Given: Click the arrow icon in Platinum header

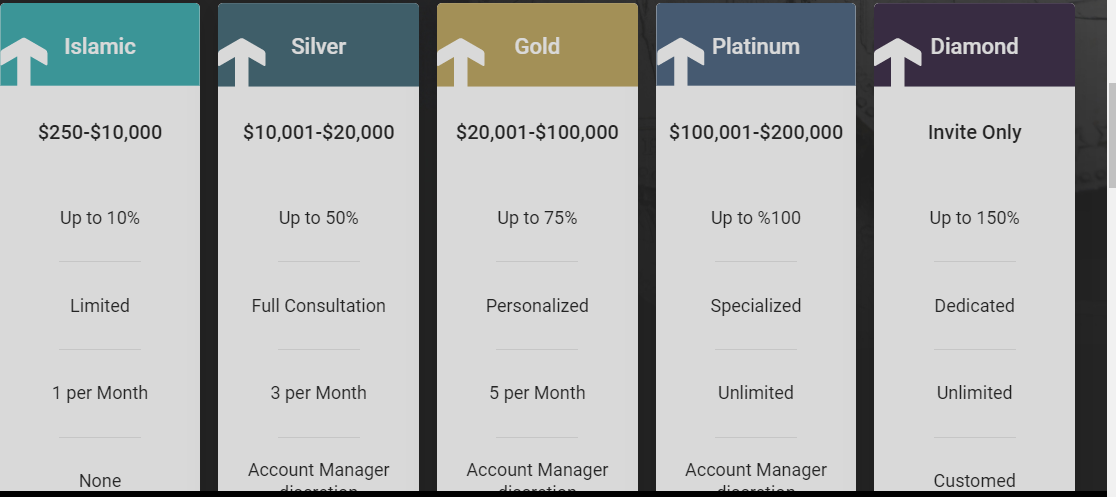Looking at the screenshot, I should click(x=680, y=62).
